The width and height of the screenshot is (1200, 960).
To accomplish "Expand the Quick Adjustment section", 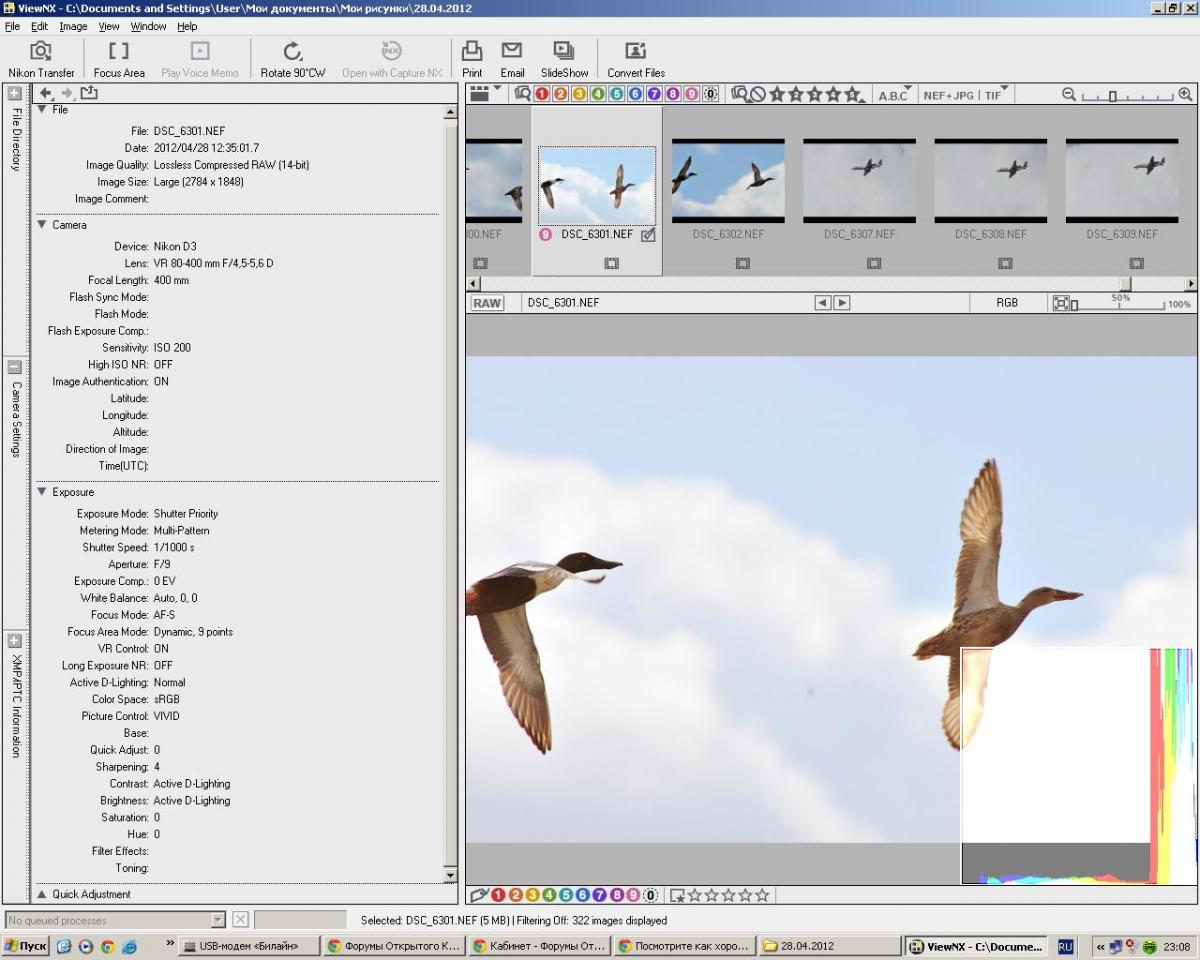I will [43, 894].
